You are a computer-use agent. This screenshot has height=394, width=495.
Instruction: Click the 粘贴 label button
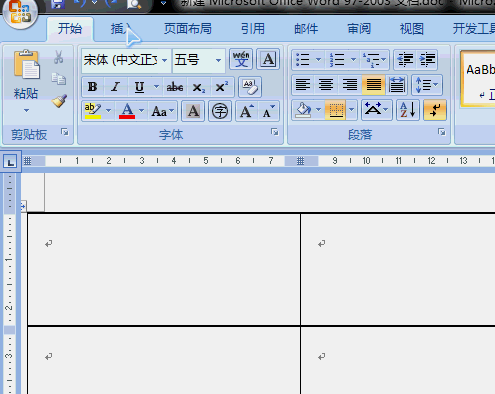coord(26,93)
